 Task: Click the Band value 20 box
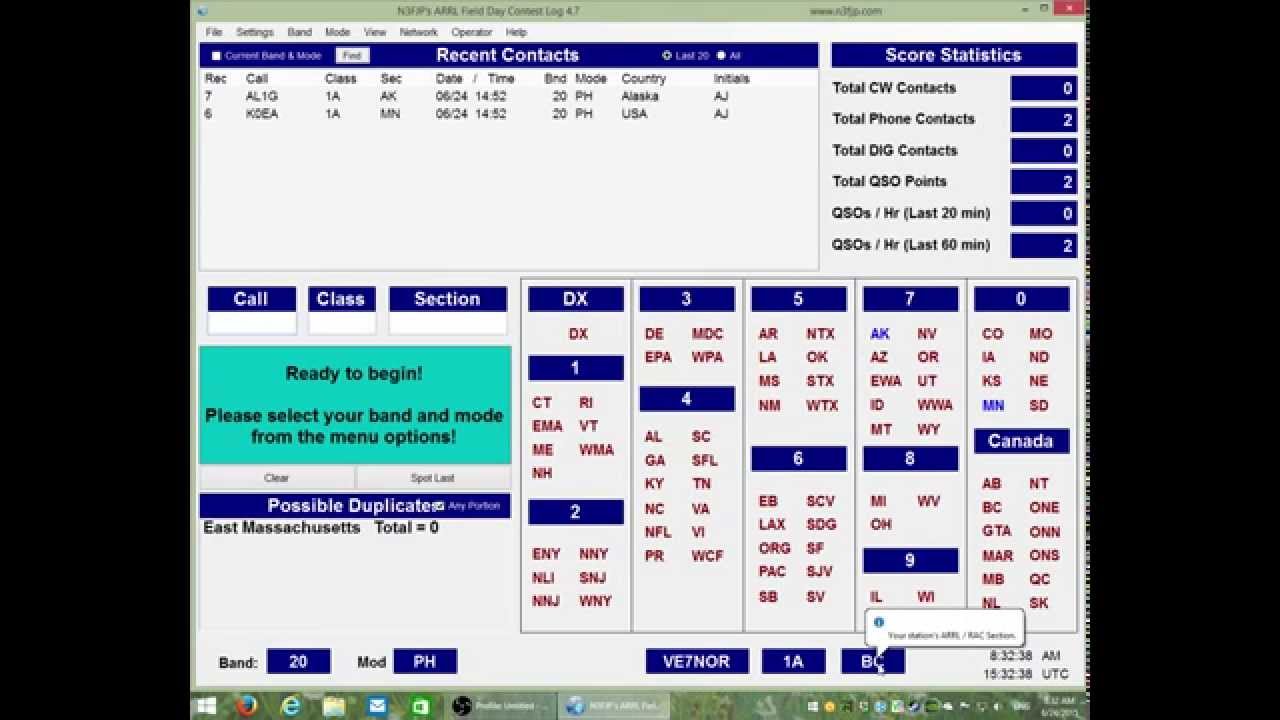298,662
